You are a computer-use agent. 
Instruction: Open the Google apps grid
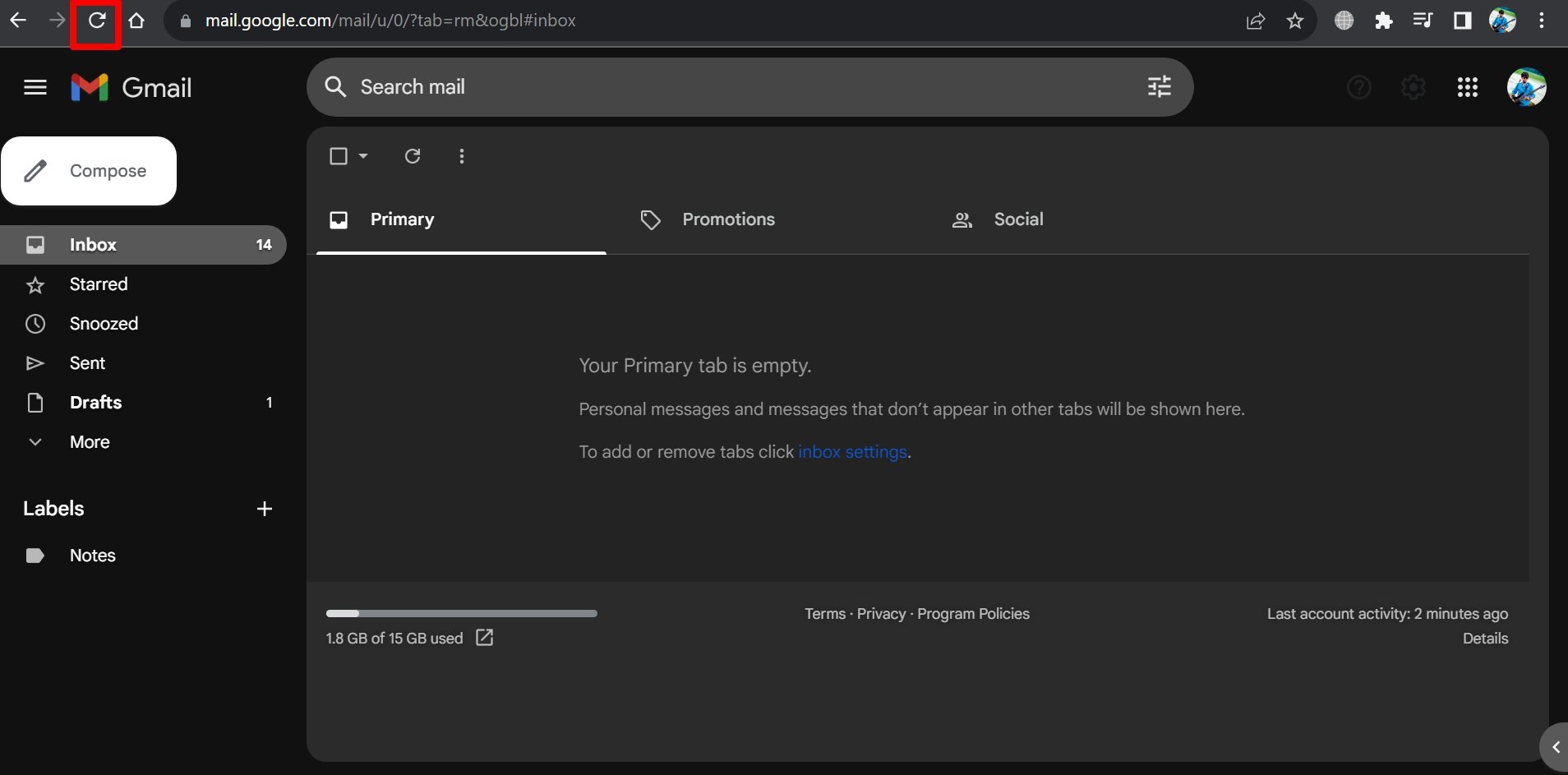pos(1467,87)
